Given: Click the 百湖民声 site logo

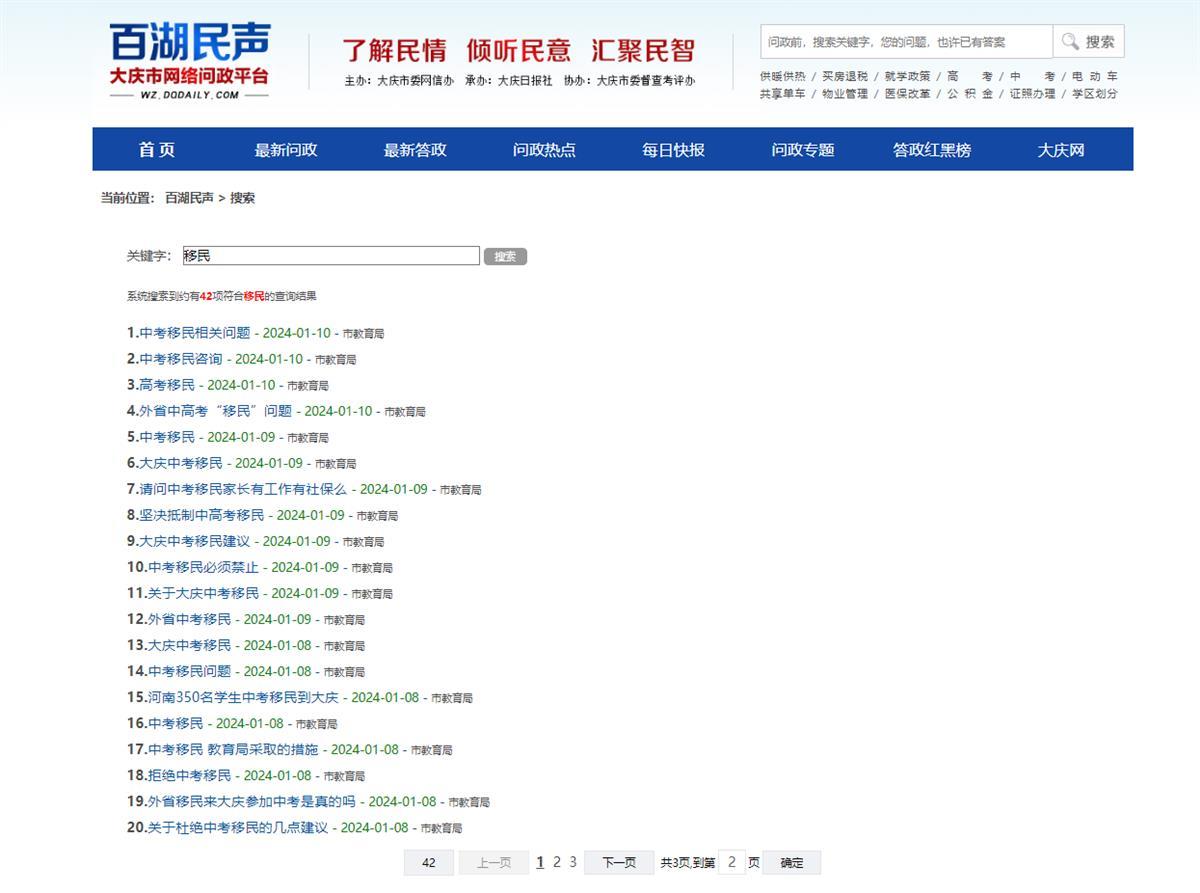Looking at the screenshot, I should (189, 60).
